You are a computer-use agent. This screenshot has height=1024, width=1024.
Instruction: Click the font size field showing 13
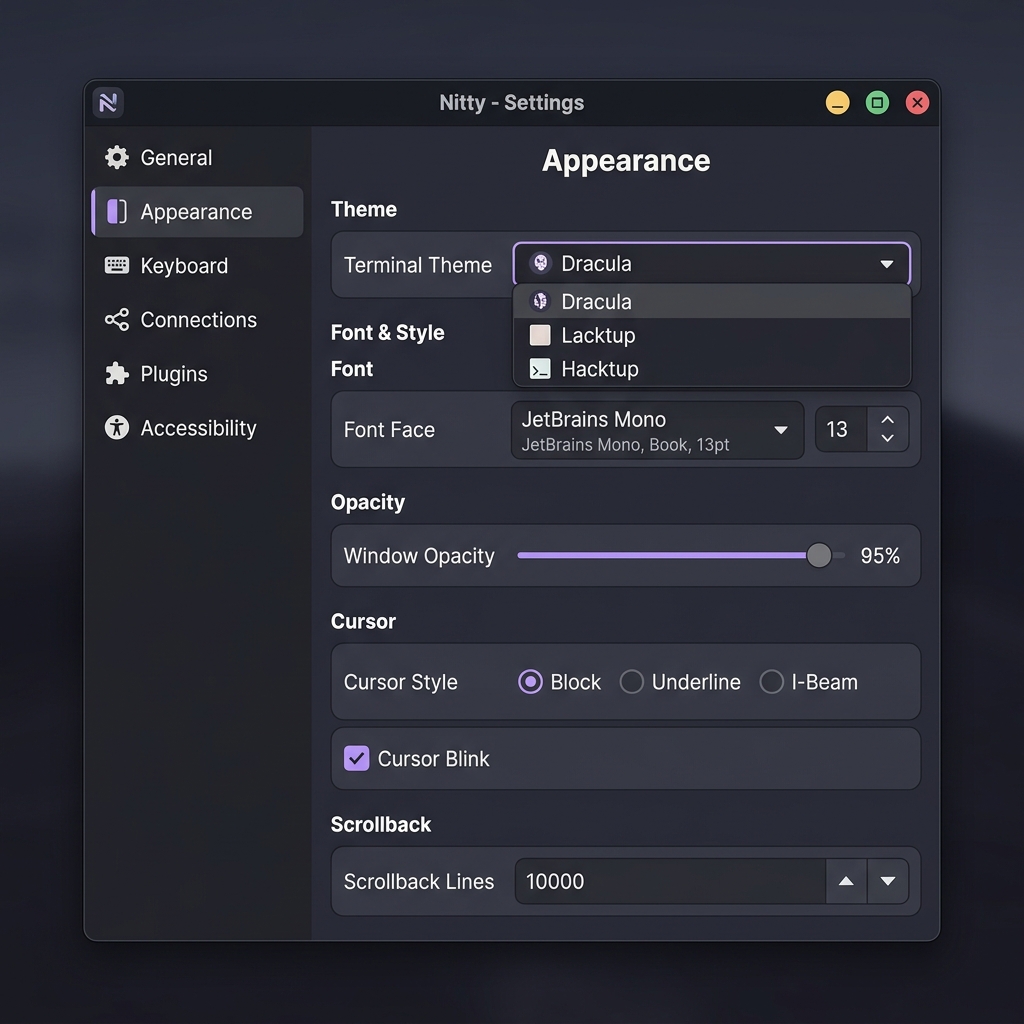(x=841, y=429)
